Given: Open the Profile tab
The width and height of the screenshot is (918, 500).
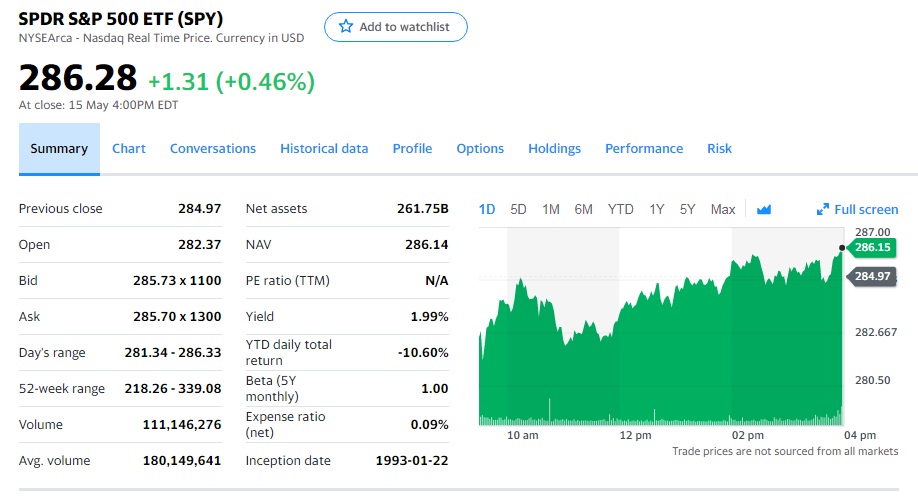Looking at the screenshot, I should tap(412, 149).
